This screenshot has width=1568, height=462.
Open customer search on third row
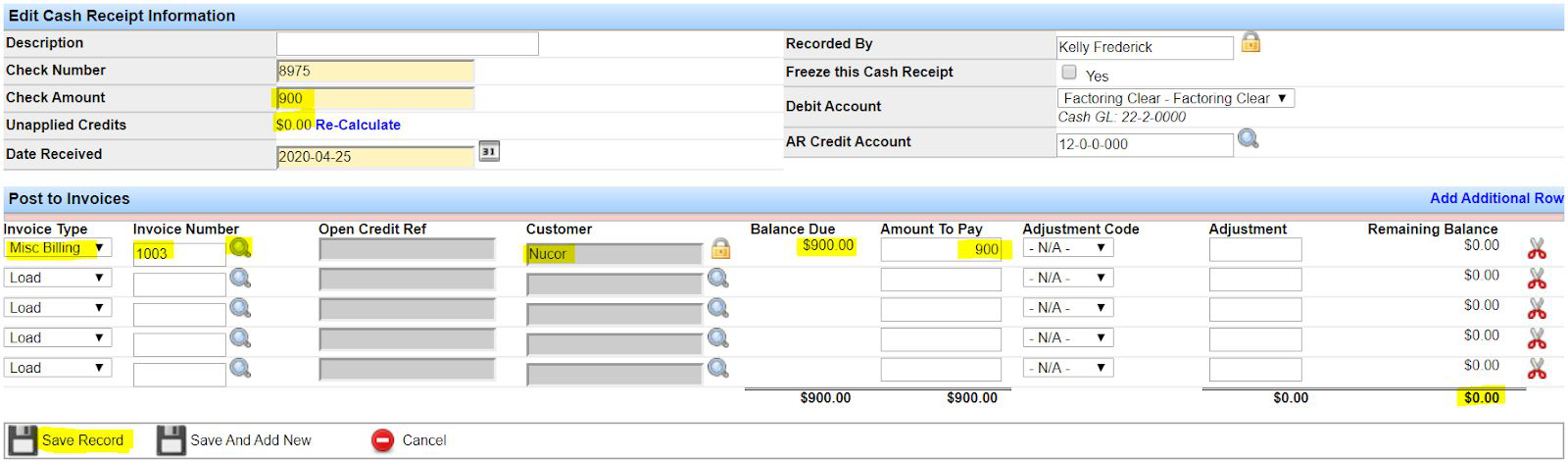(718, 308)
